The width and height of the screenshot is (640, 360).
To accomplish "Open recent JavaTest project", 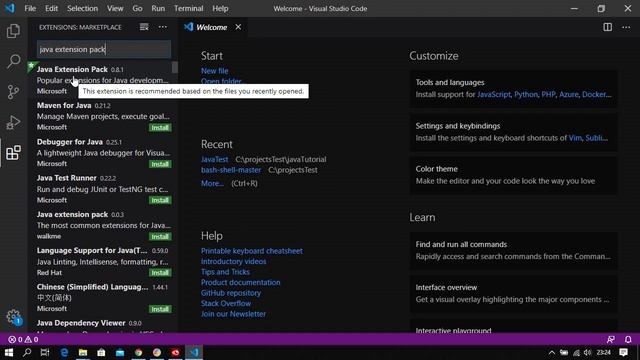I will click(214, 159).
